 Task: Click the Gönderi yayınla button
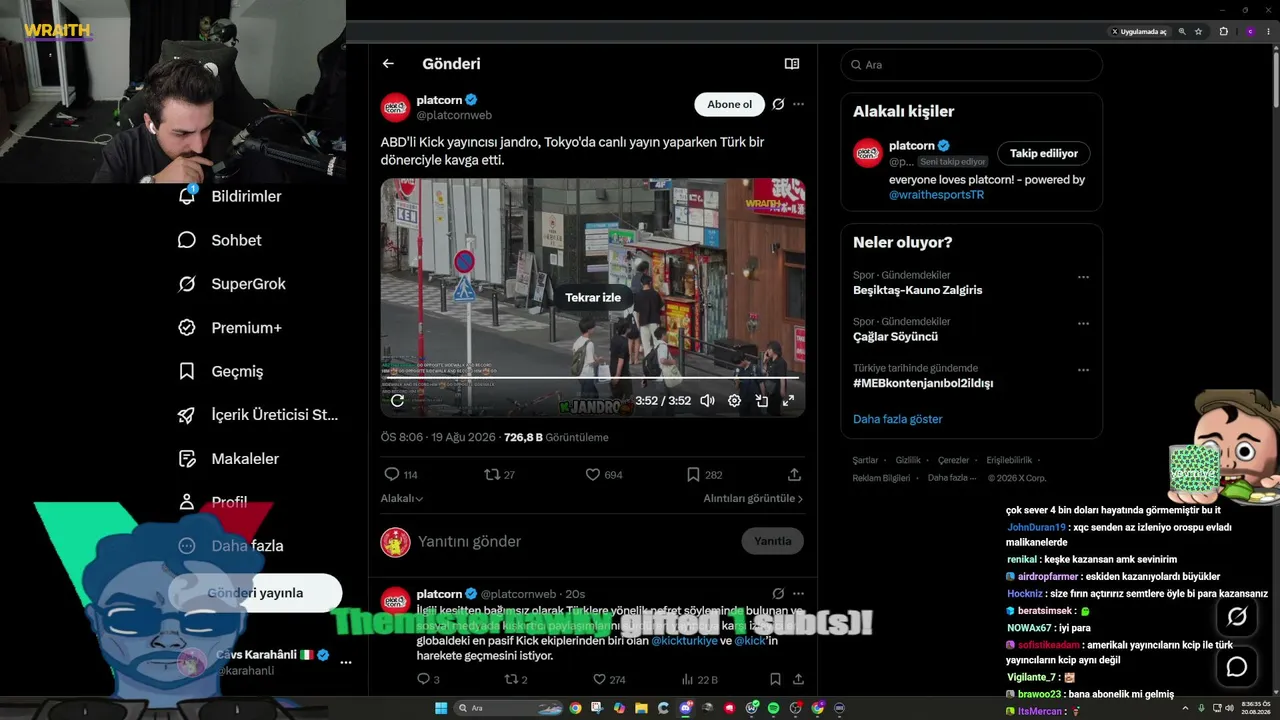point(255,593)
